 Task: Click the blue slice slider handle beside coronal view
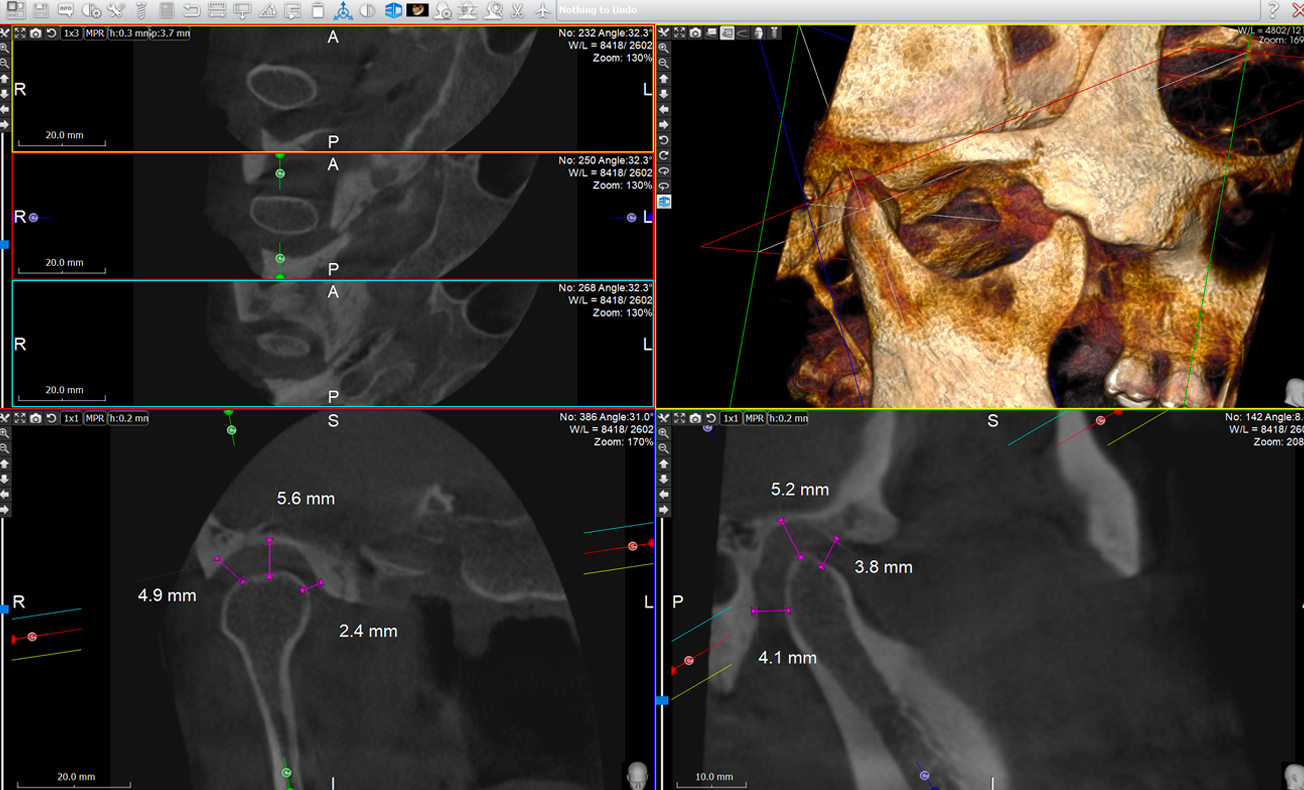click(x=4, y=608)
